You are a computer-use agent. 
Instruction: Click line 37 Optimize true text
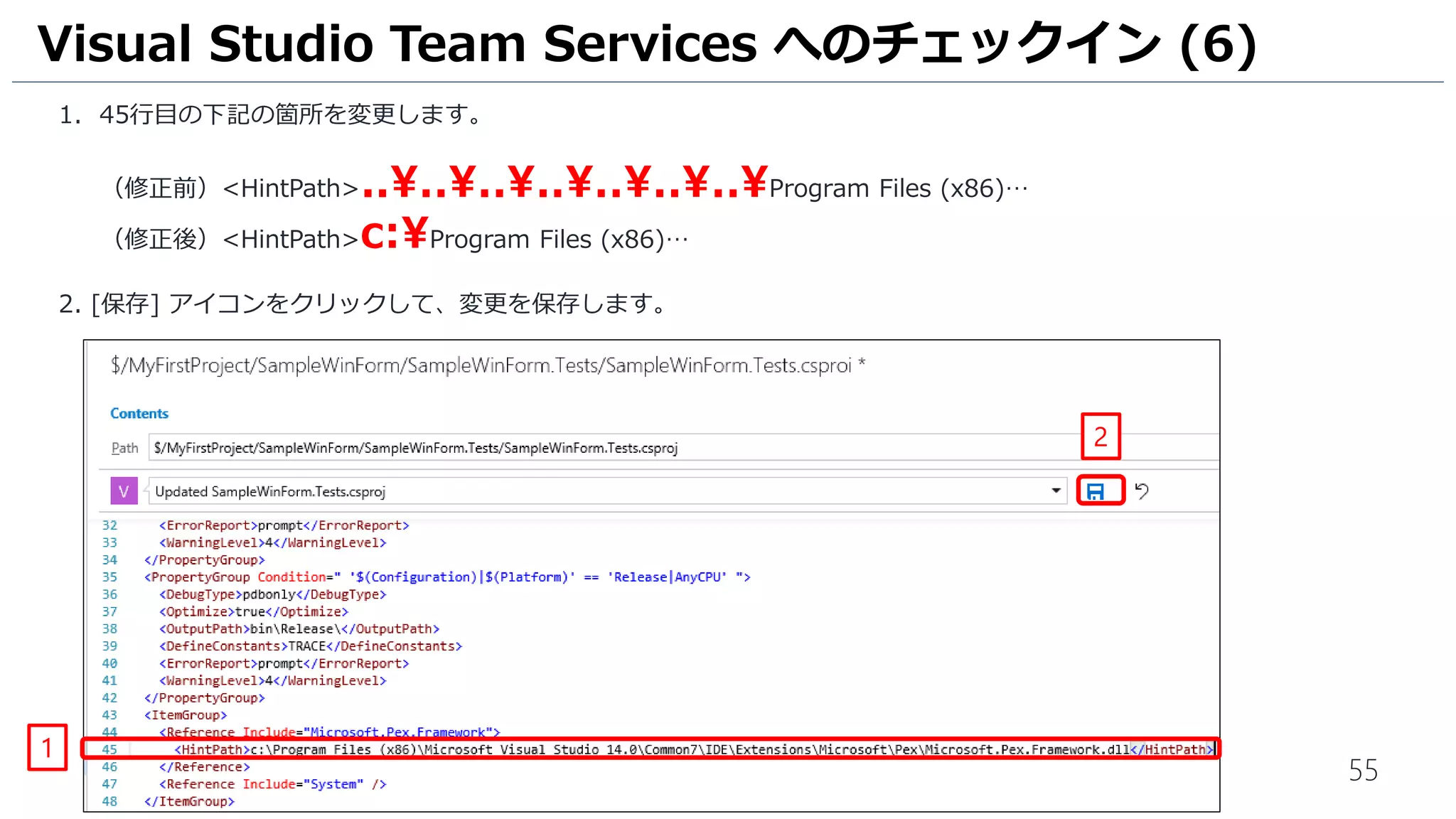point(254,611)
